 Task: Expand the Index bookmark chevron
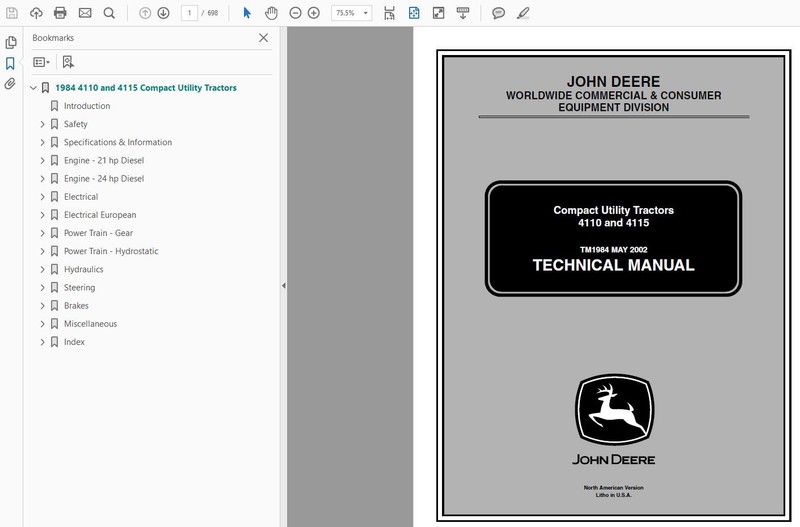pos(42,342)
